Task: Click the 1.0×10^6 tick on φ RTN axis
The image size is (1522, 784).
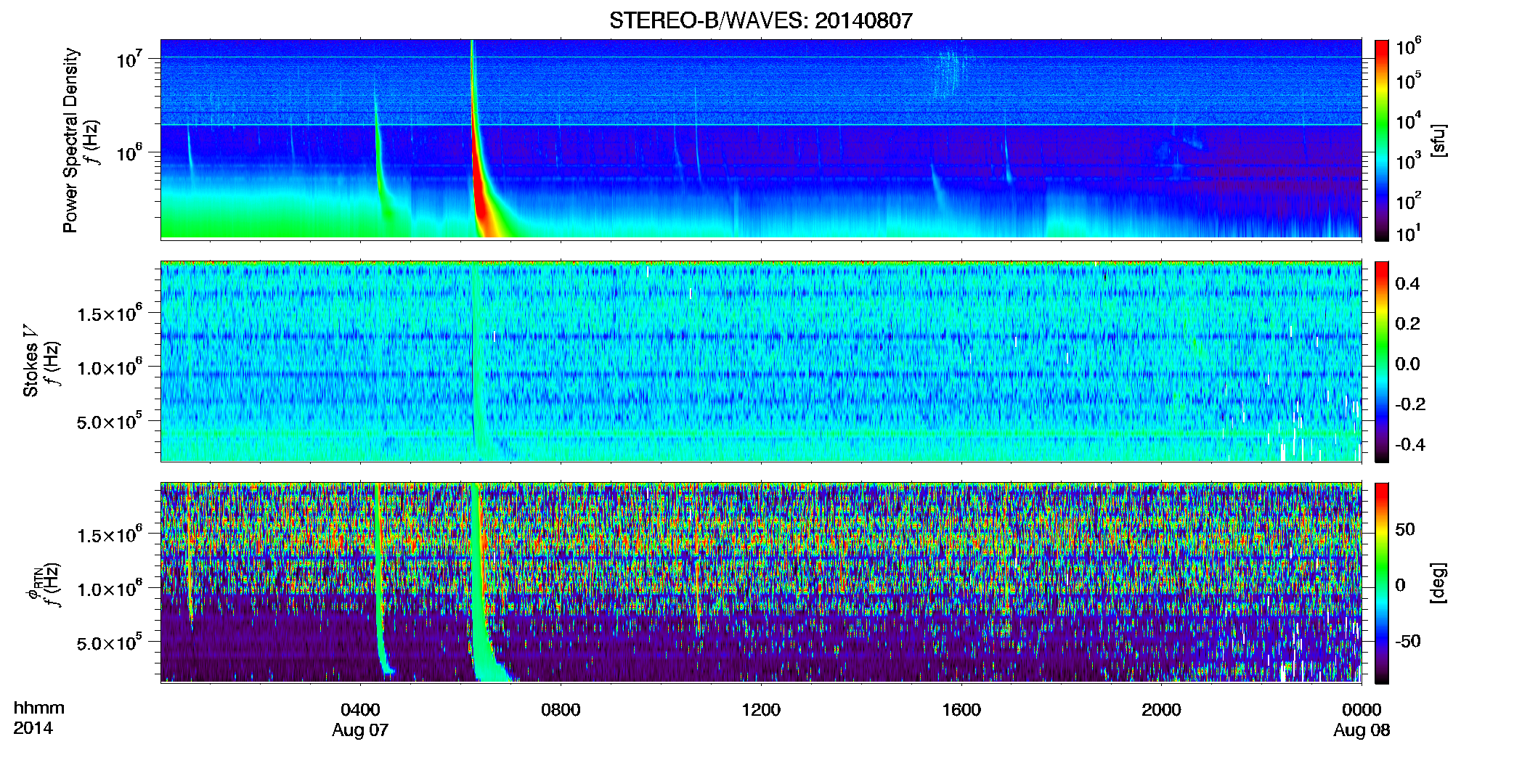Action: tap(110, 588)
